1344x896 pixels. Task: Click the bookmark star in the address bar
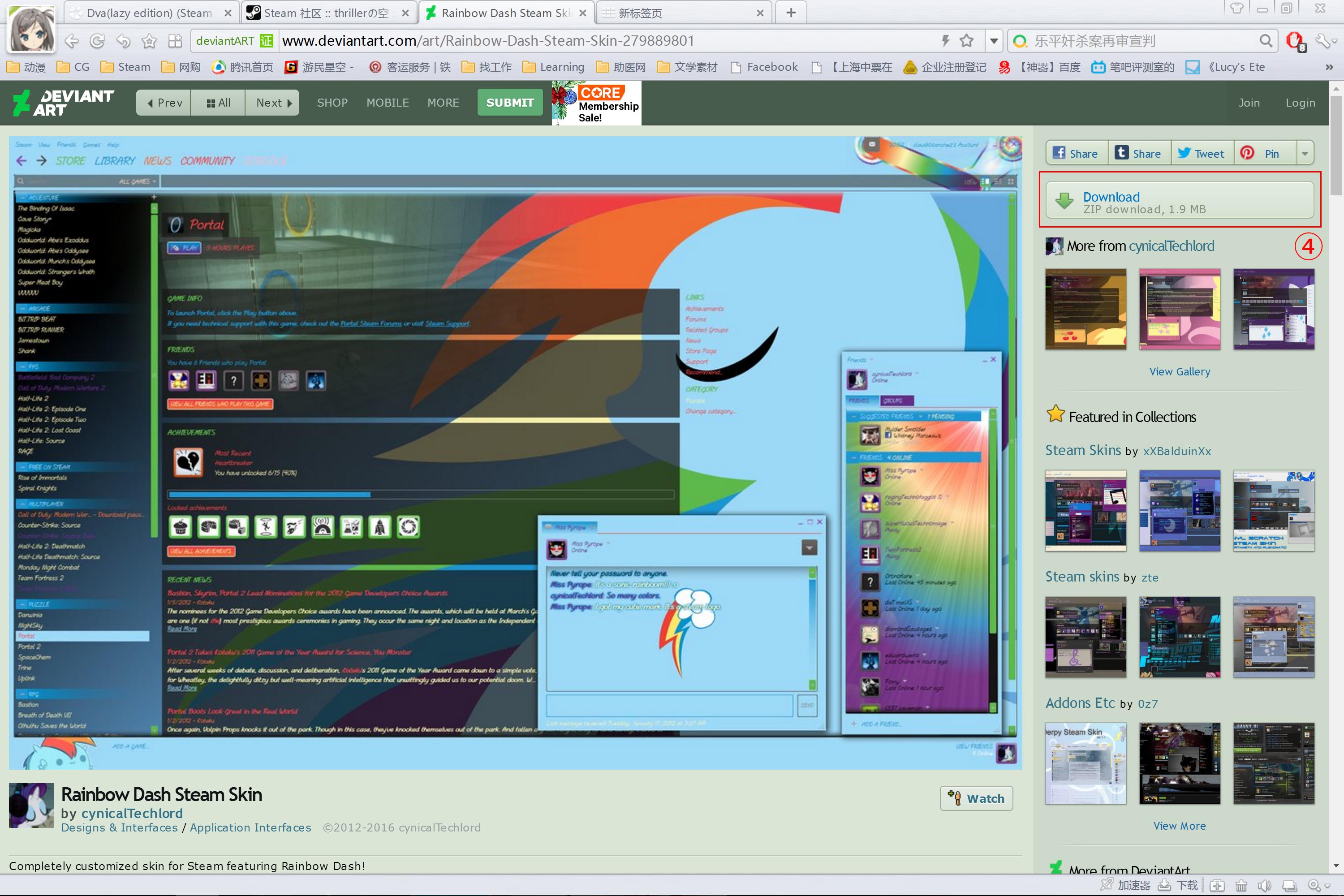966,41
